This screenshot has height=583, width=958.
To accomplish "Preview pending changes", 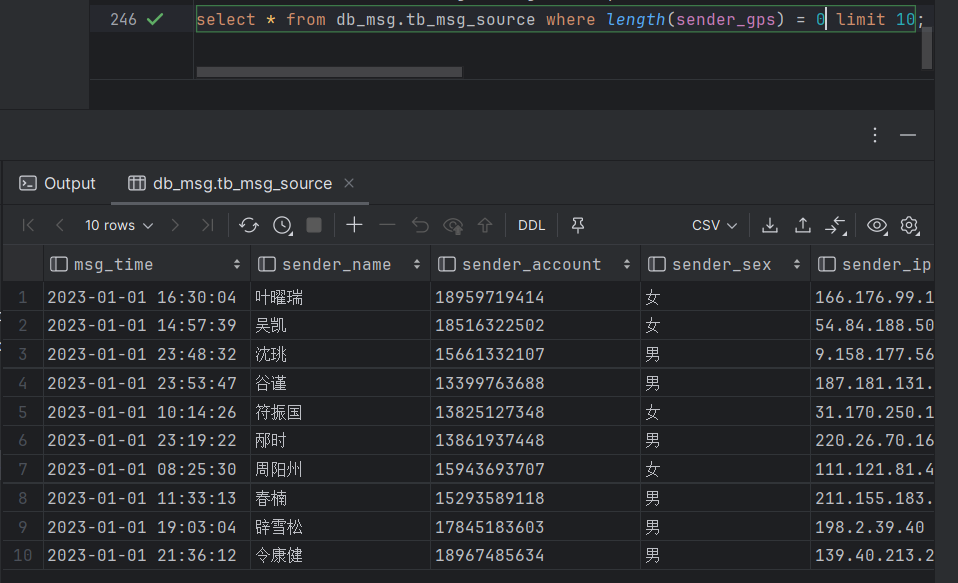I will point(453,226).
